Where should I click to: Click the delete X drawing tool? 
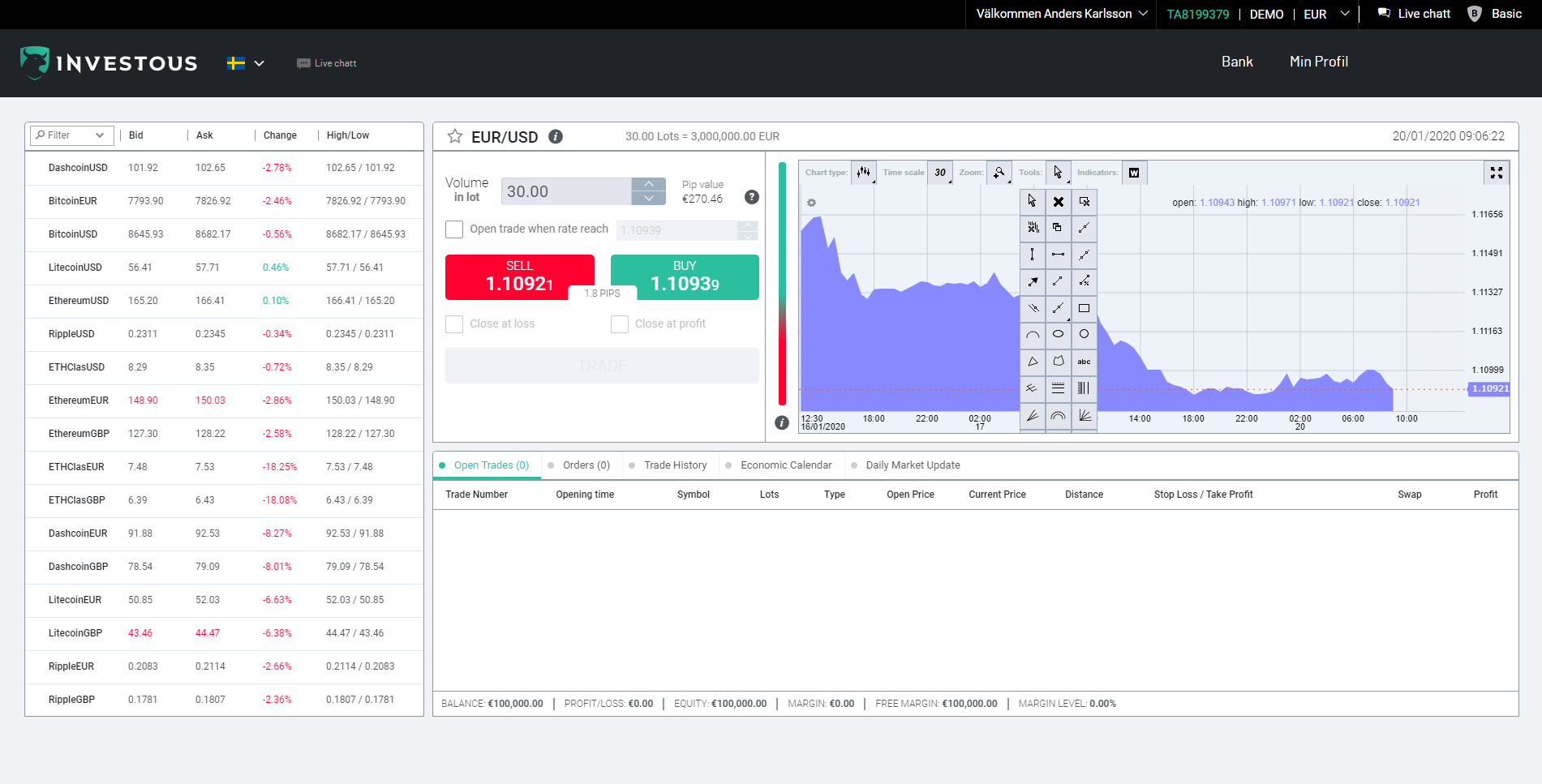(1058, 201)
